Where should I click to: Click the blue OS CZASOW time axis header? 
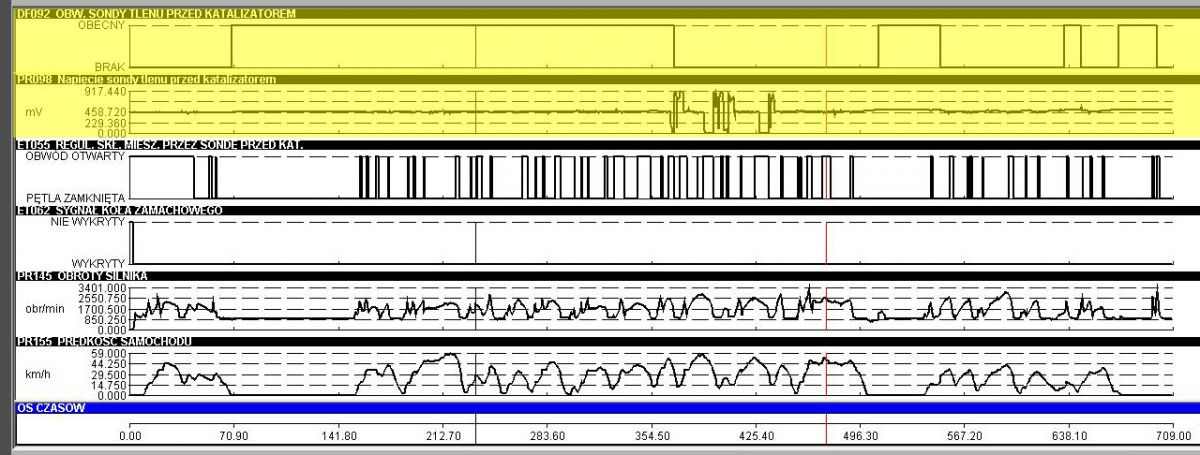point(607,408)
